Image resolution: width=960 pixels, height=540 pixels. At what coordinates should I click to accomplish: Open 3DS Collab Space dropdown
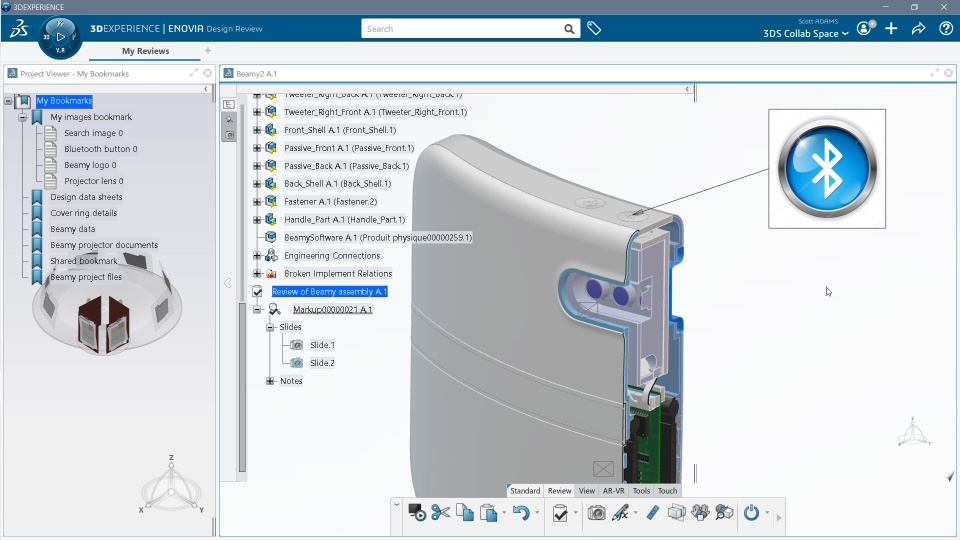806,34
